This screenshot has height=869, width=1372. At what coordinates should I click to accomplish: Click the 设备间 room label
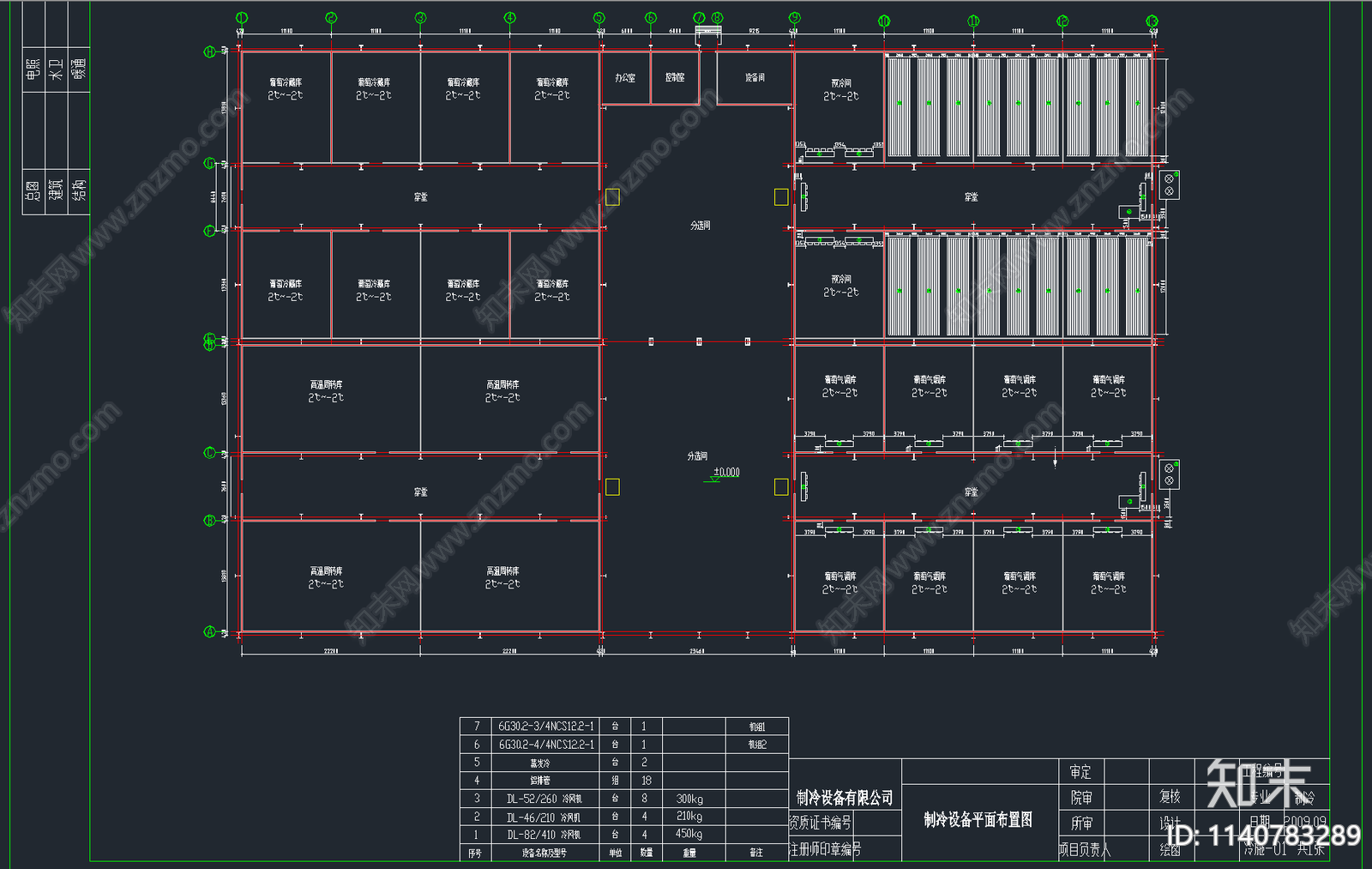point(755,77)
